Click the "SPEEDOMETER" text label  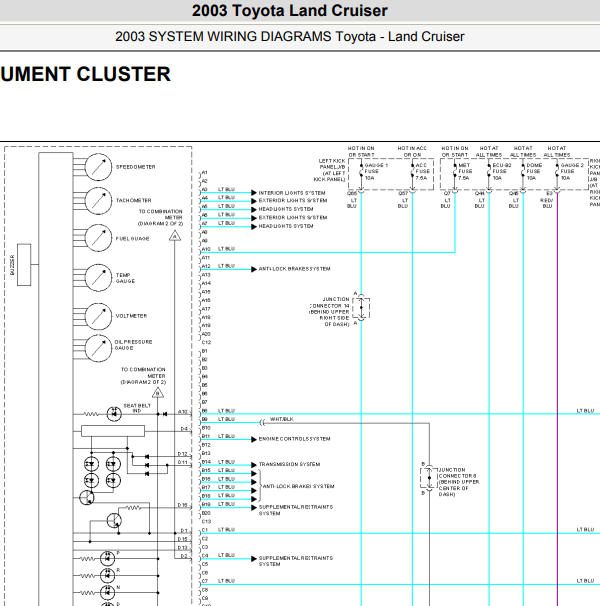(135, 167)
